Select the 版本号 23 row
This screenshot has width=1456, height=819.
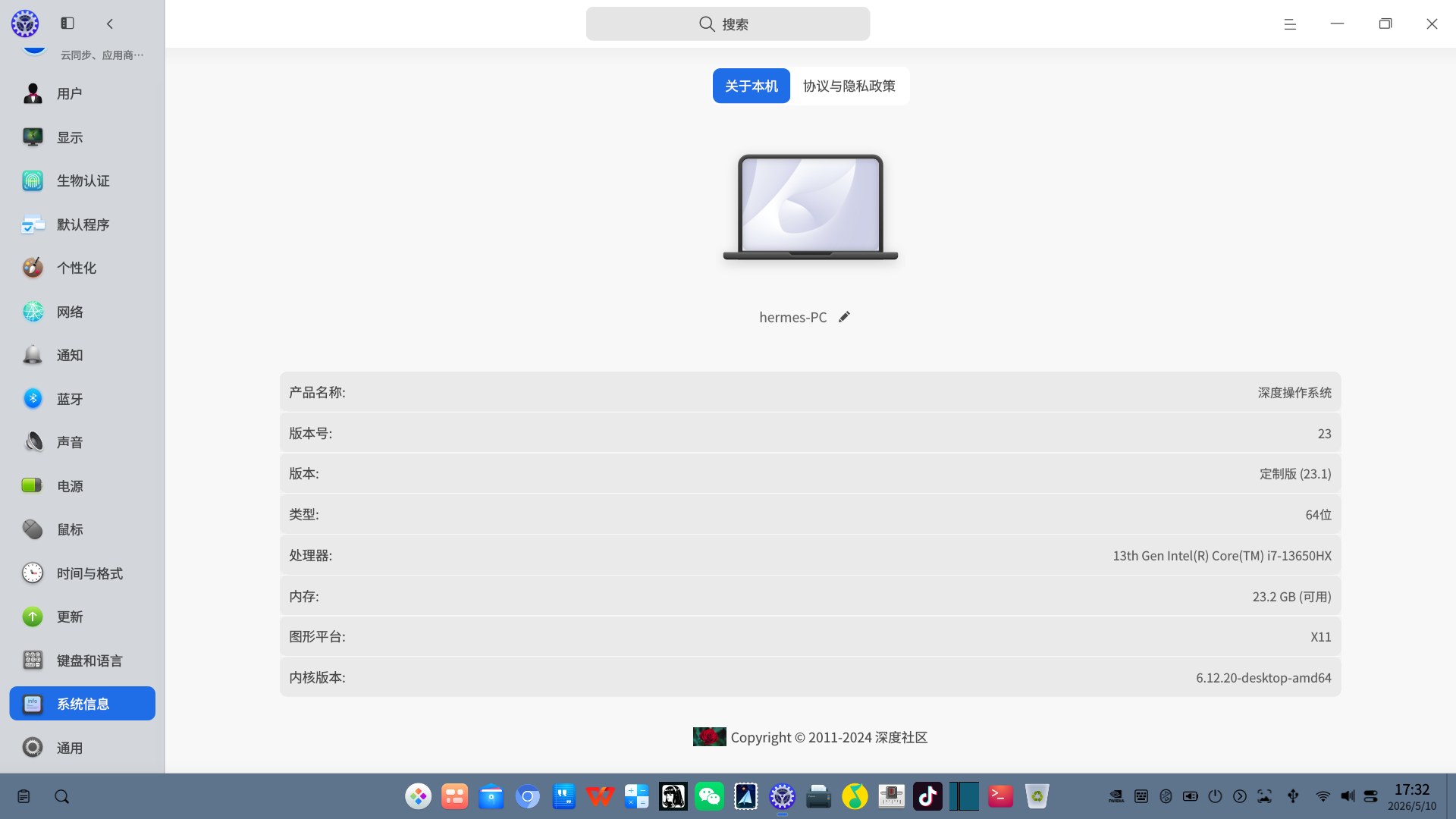[x=810, y=433]
